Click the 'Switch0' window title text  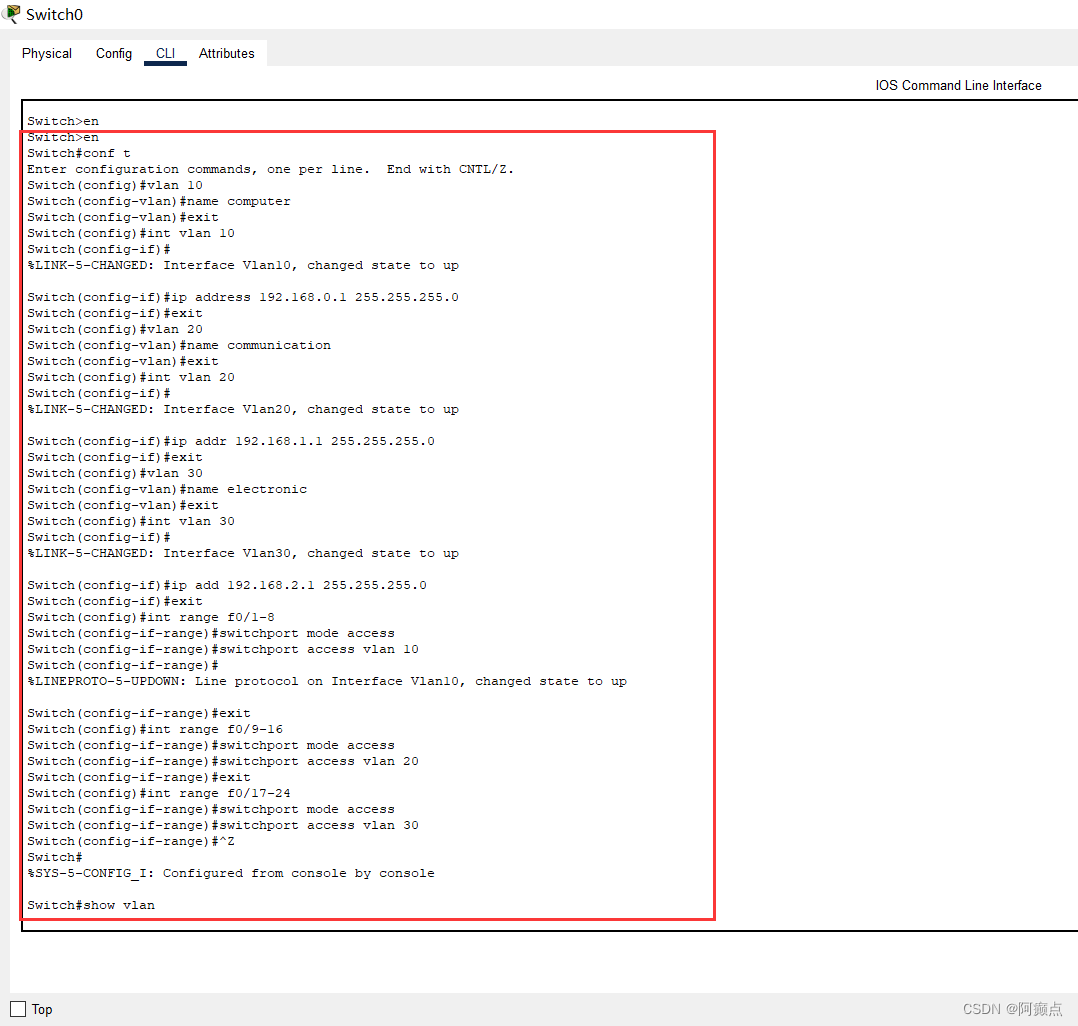point(54,14)
